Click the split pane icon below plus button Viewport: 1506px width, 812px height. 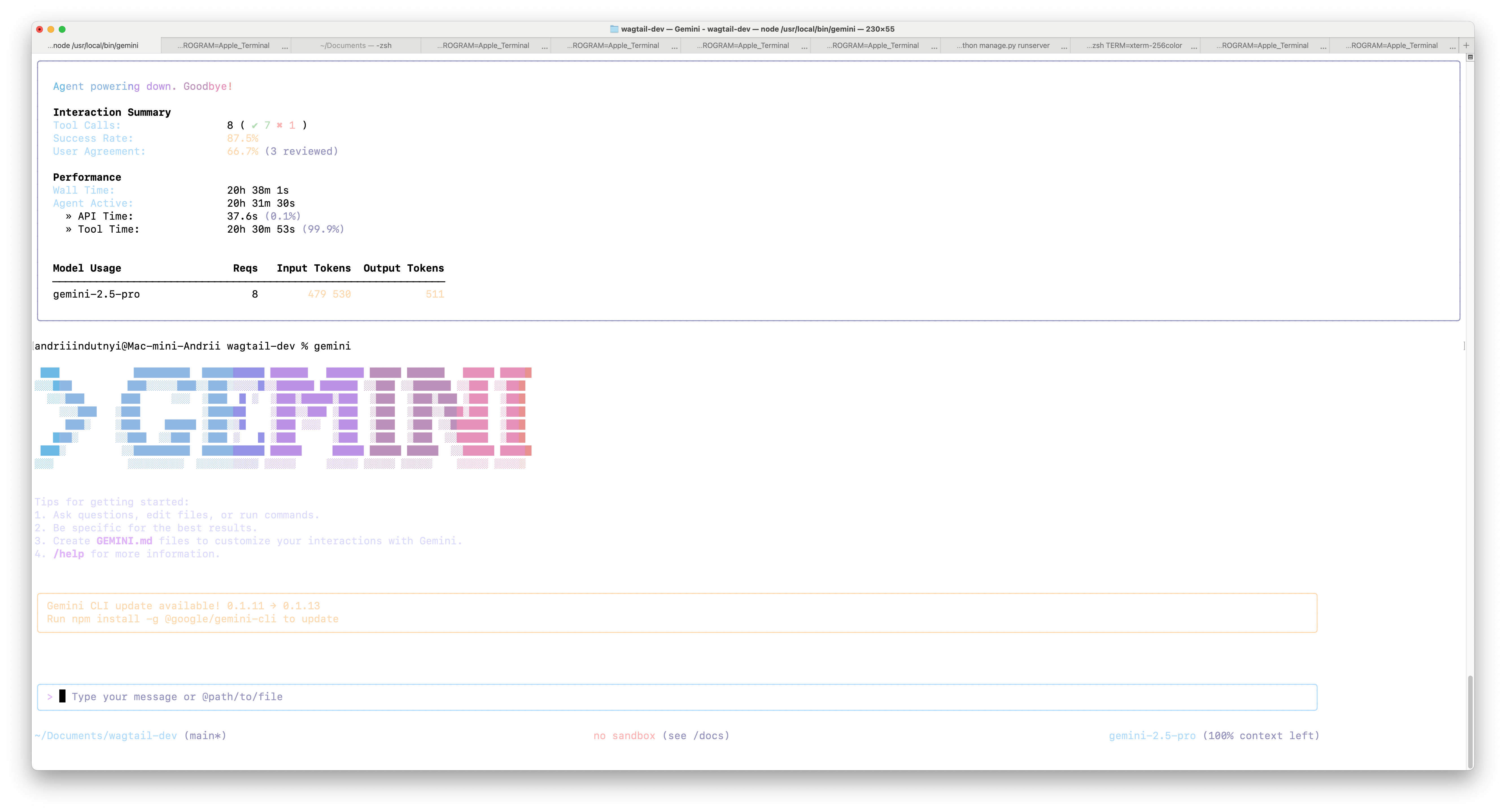pyautogui.click(x=1470, y=57)
